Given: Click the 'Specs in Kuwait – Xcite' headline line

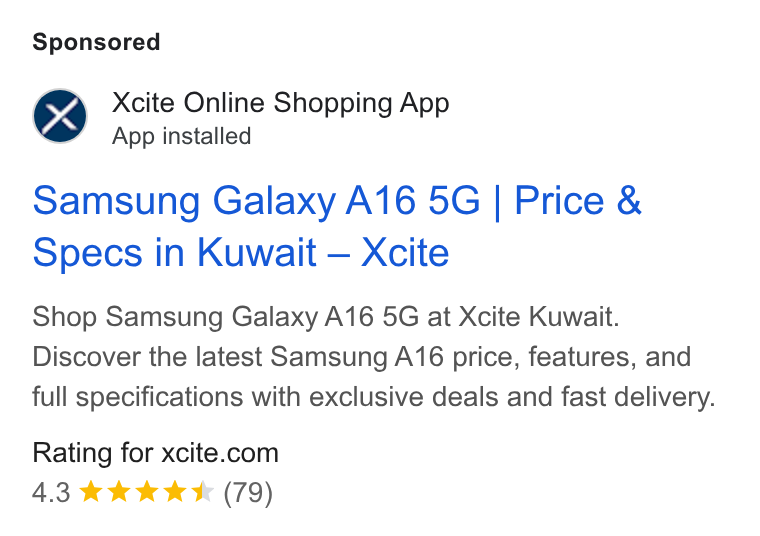Looking at the screenshot, I should [x=241, y=252].
